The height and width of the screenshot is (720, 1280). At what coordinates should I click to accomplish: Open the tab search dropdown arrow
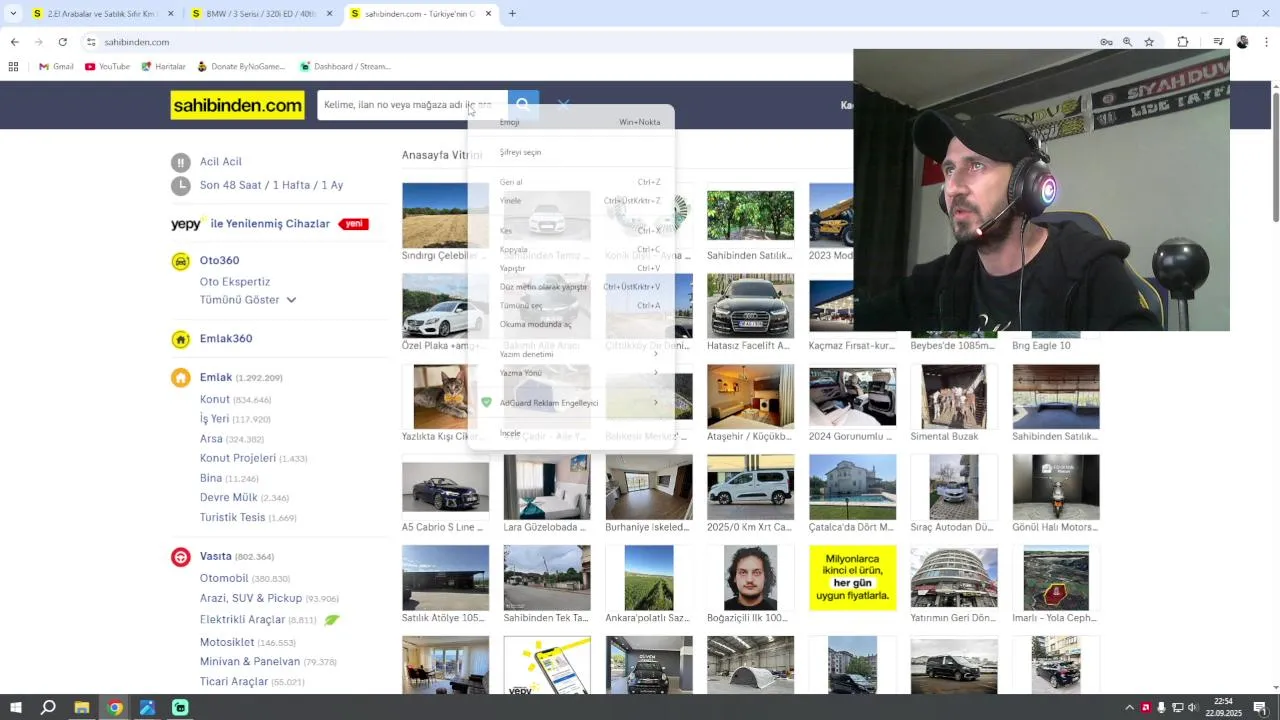pyautogui.click(x=13, y=14)
